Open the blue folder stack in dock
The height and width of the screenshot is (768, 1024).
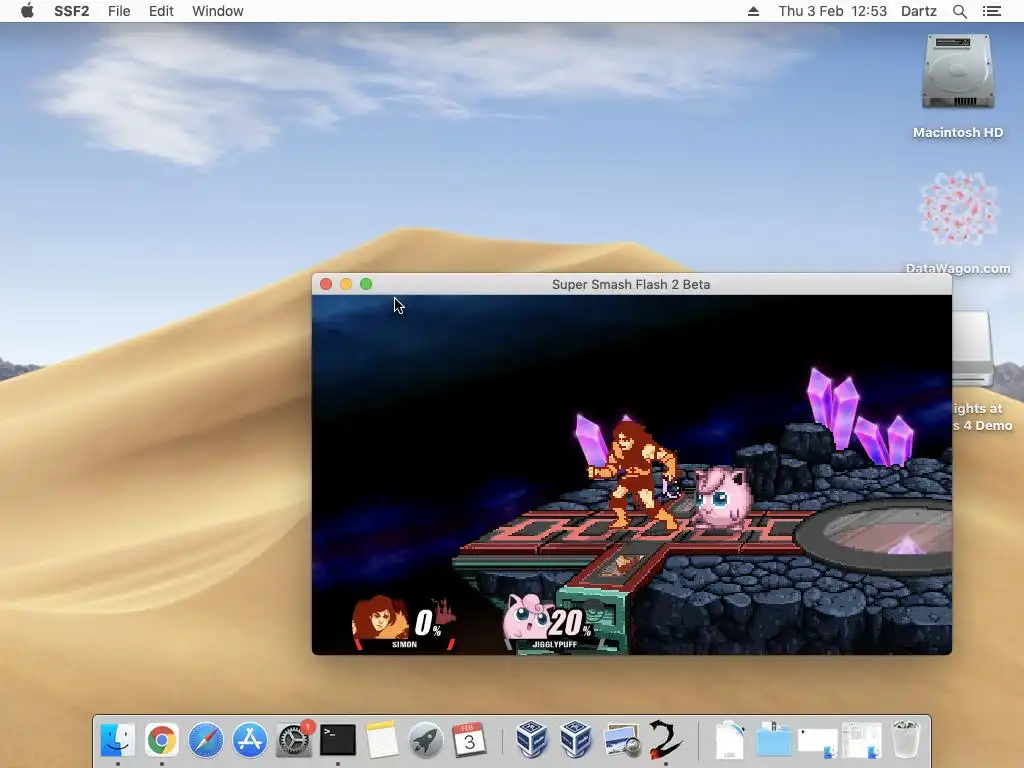coord(774,739)
